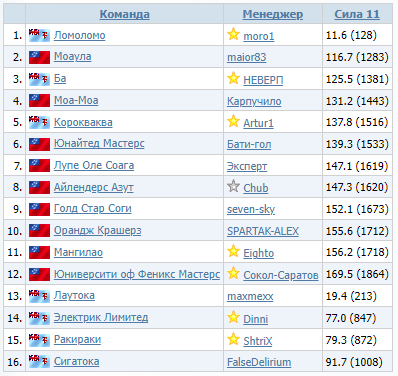Click the gold star next to moro1
Image resolution: width=398 pixels, height=376 pixels.
coord(233,34)
